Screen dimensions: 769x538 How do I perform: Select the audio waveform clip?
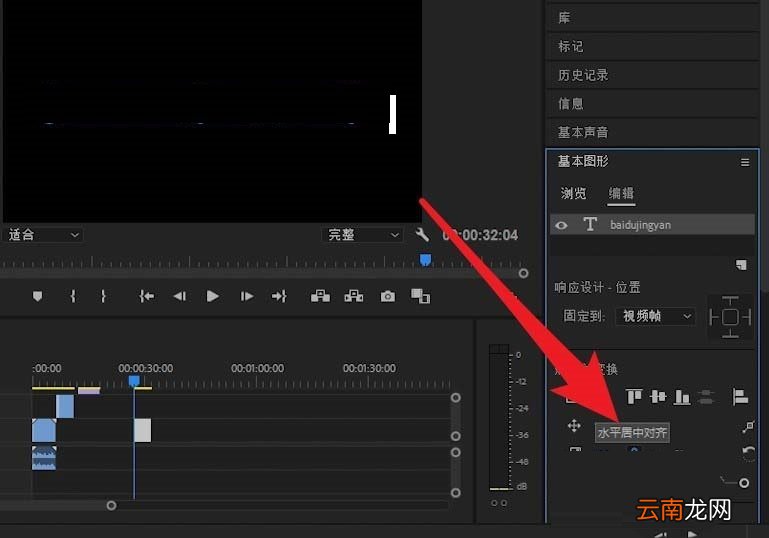tap(44, 458)
